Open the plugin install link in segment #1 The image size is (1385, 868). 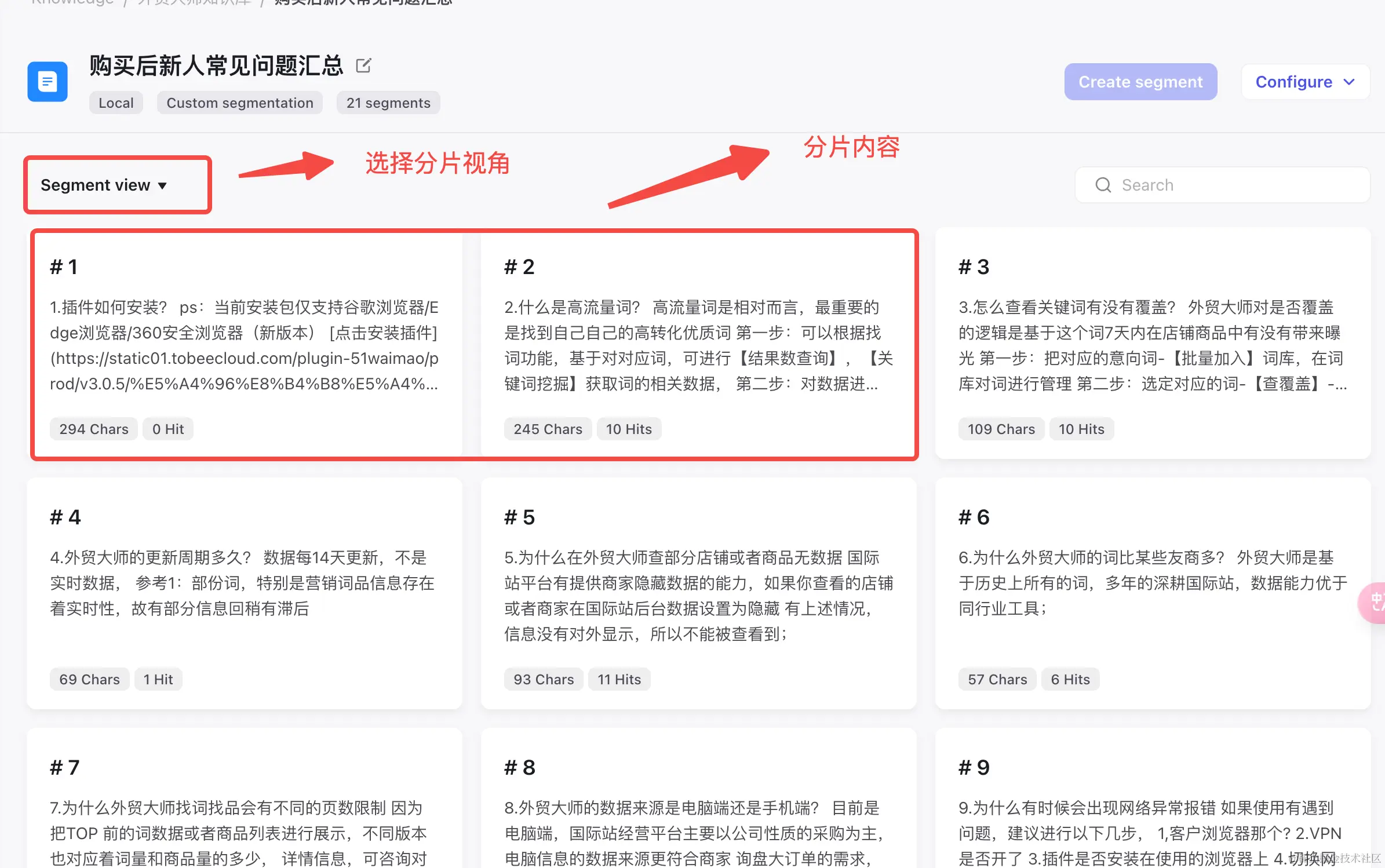click(243, 358)
